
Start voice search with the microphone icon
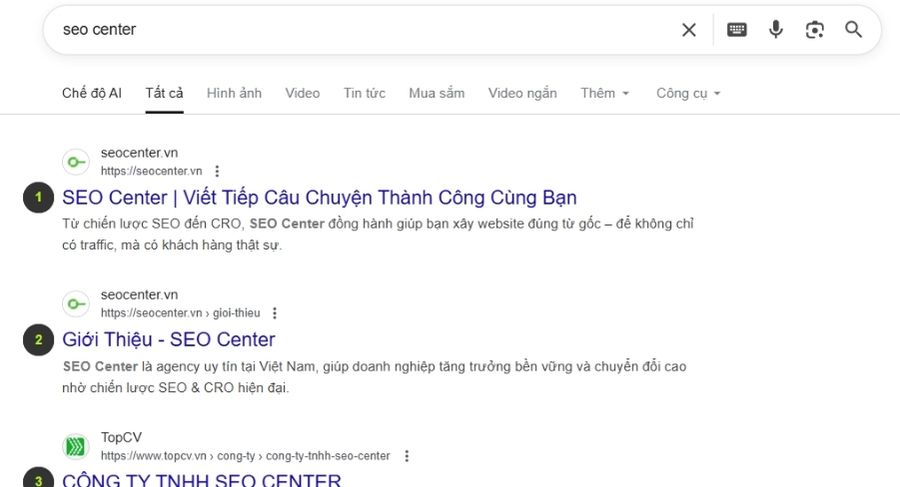775,29
